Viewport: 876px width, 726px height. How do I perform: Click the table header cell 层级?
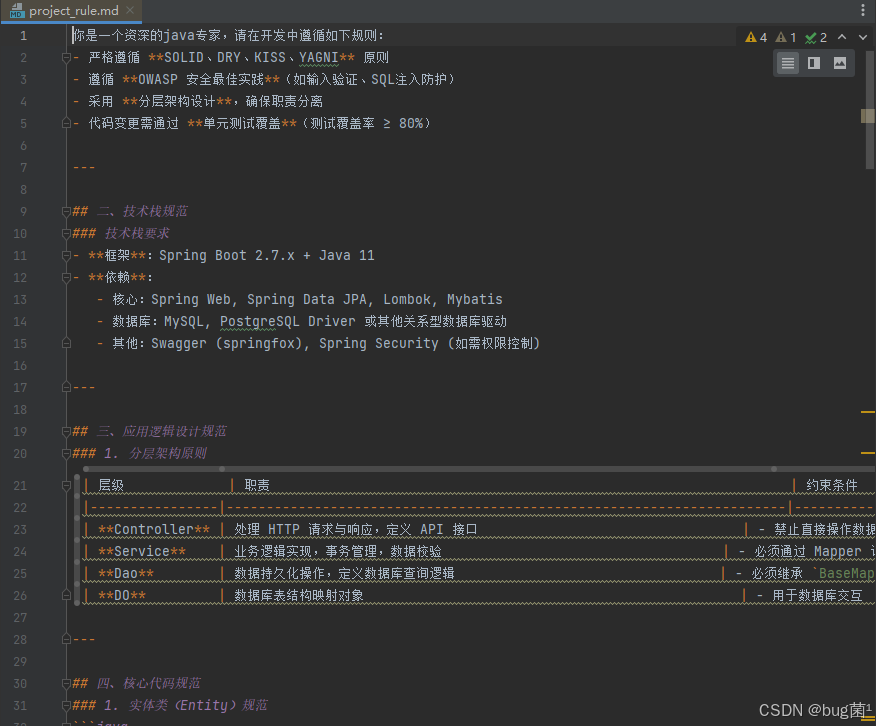click(111, 486)
